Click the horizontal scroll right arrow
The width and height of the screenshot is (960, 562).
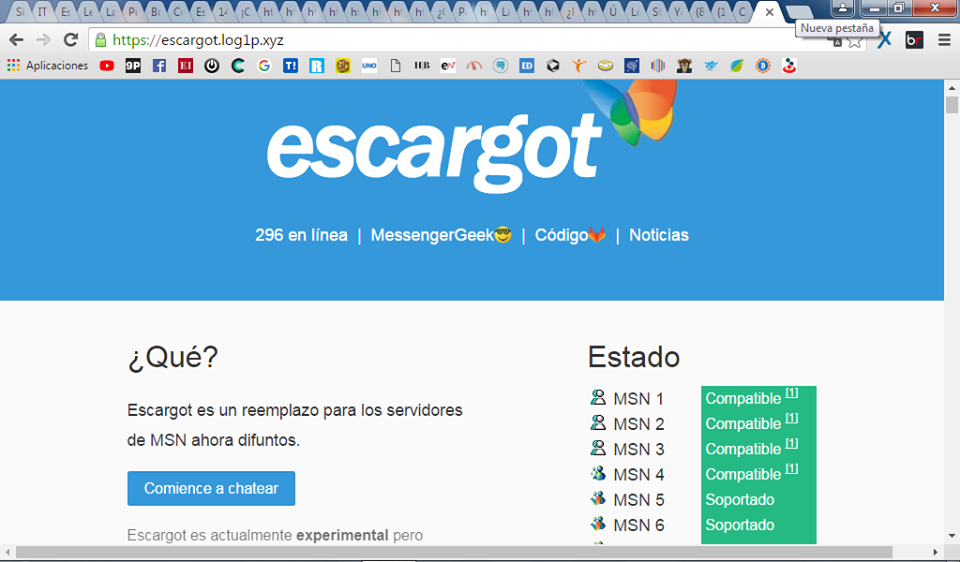coord(935,552)
